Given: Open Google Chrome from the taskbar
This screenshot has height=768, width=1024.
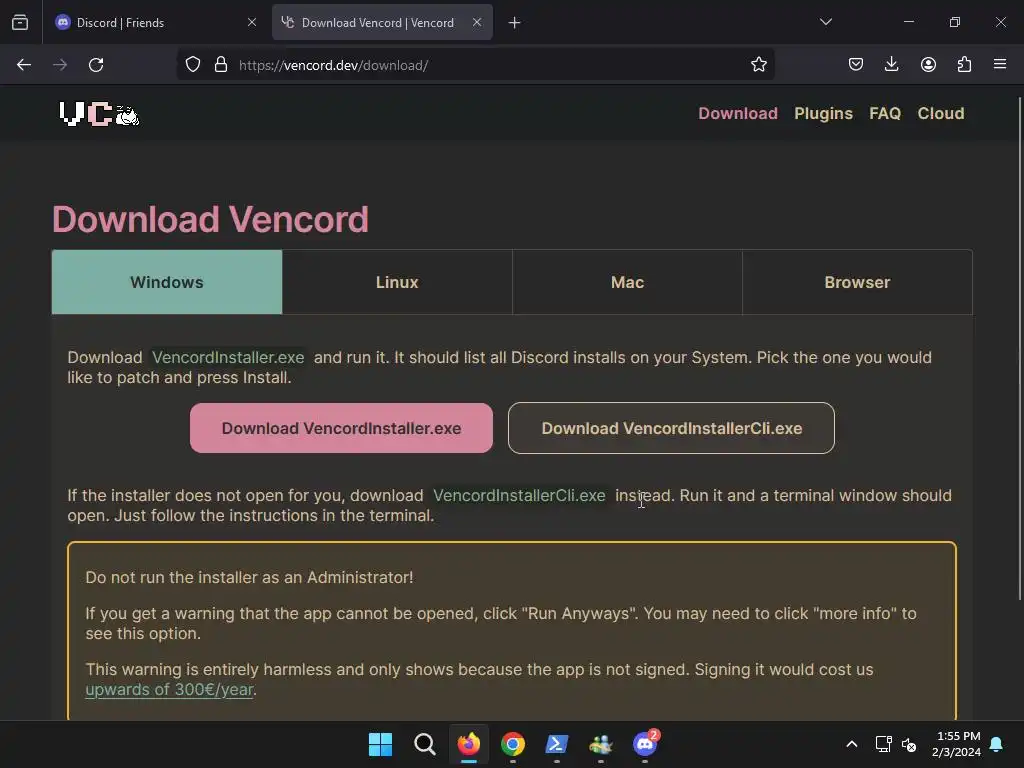Looking at the screenshot, I should click(513, 744).
